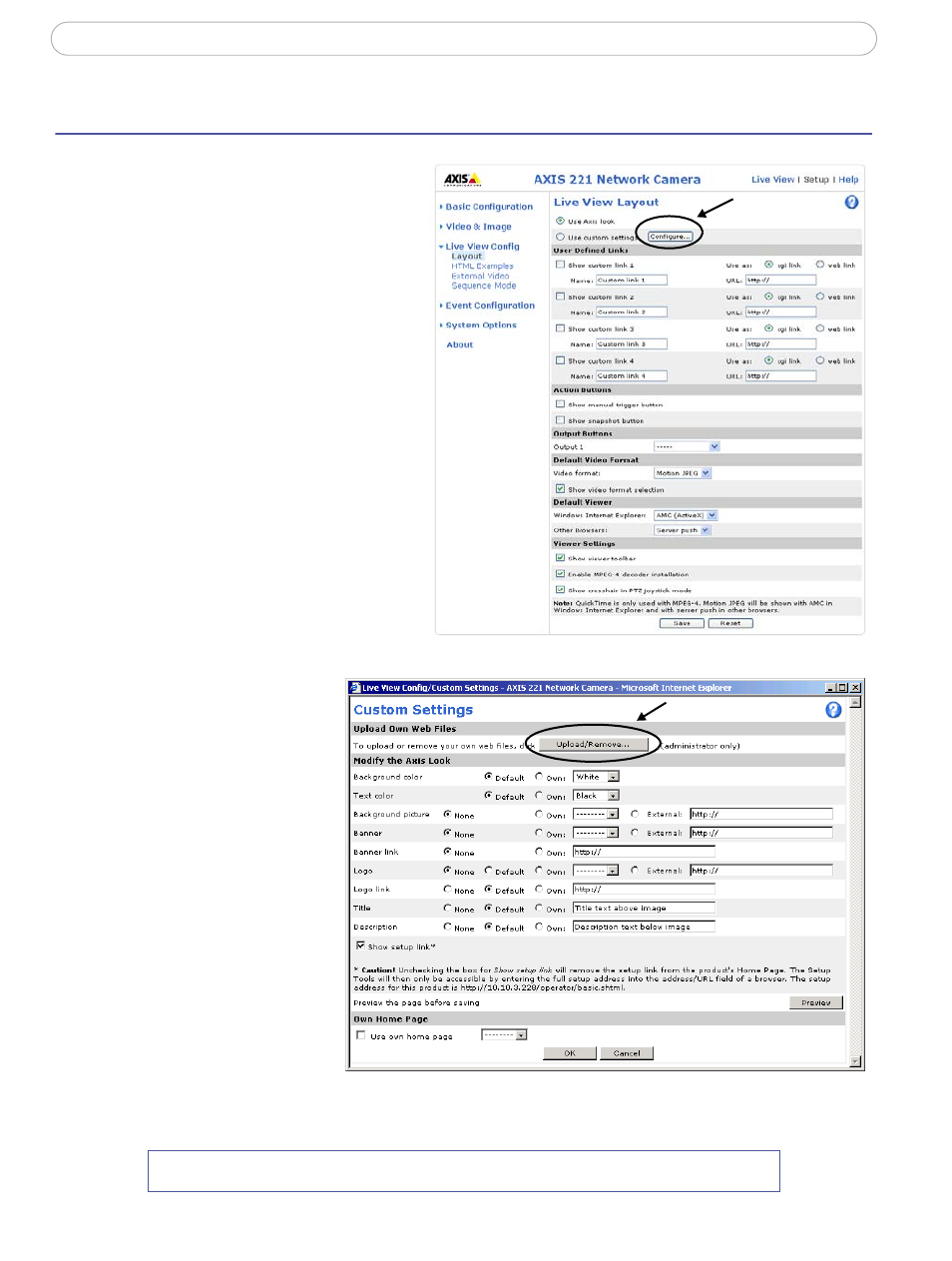Open the Background picture Own file dropdown
952x1261 pixels.
[x=596, y=814]
